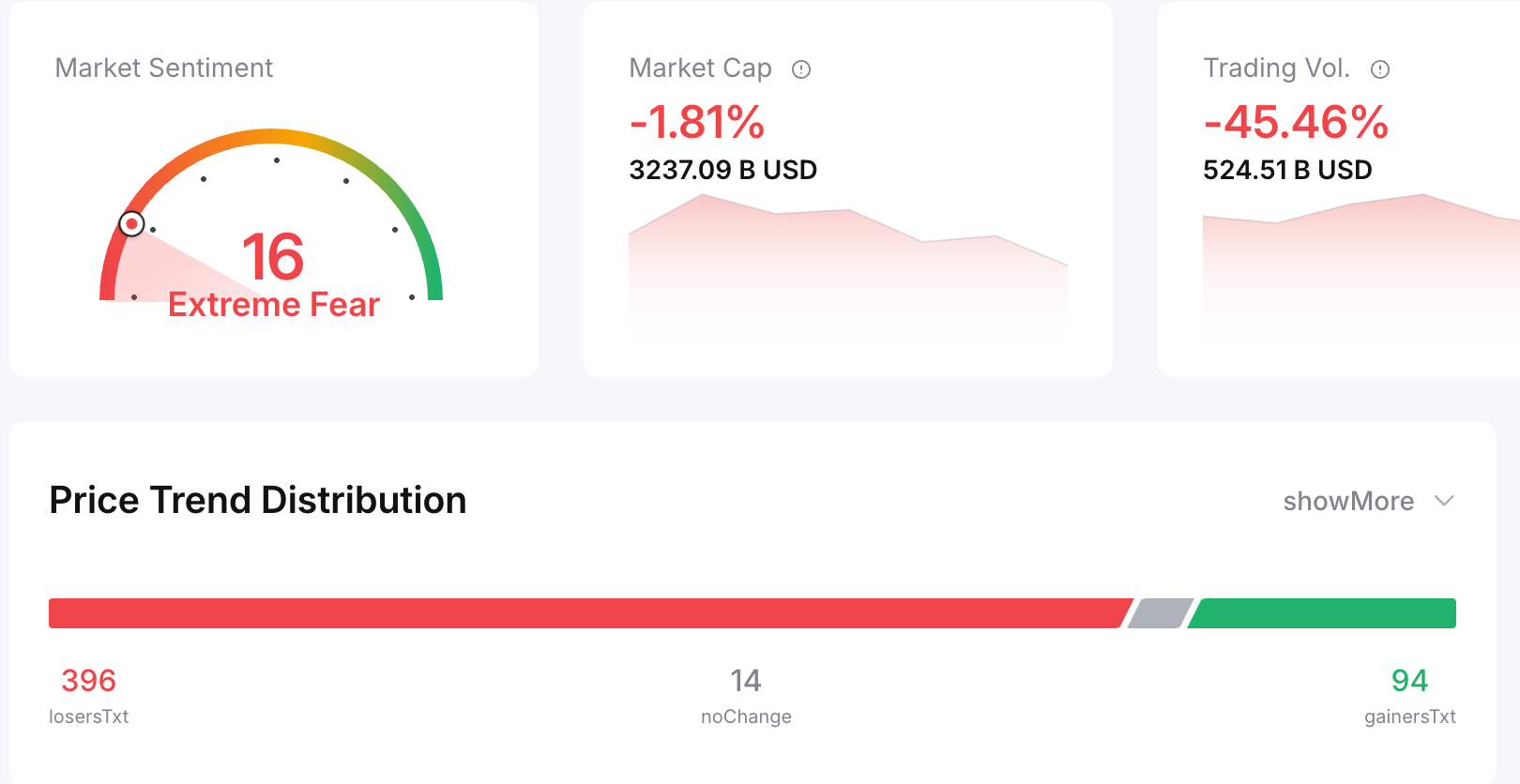Click the 14 noChange count
Image resolution: width=1520 pixels, height=784 pixels.
pos(746,681)
